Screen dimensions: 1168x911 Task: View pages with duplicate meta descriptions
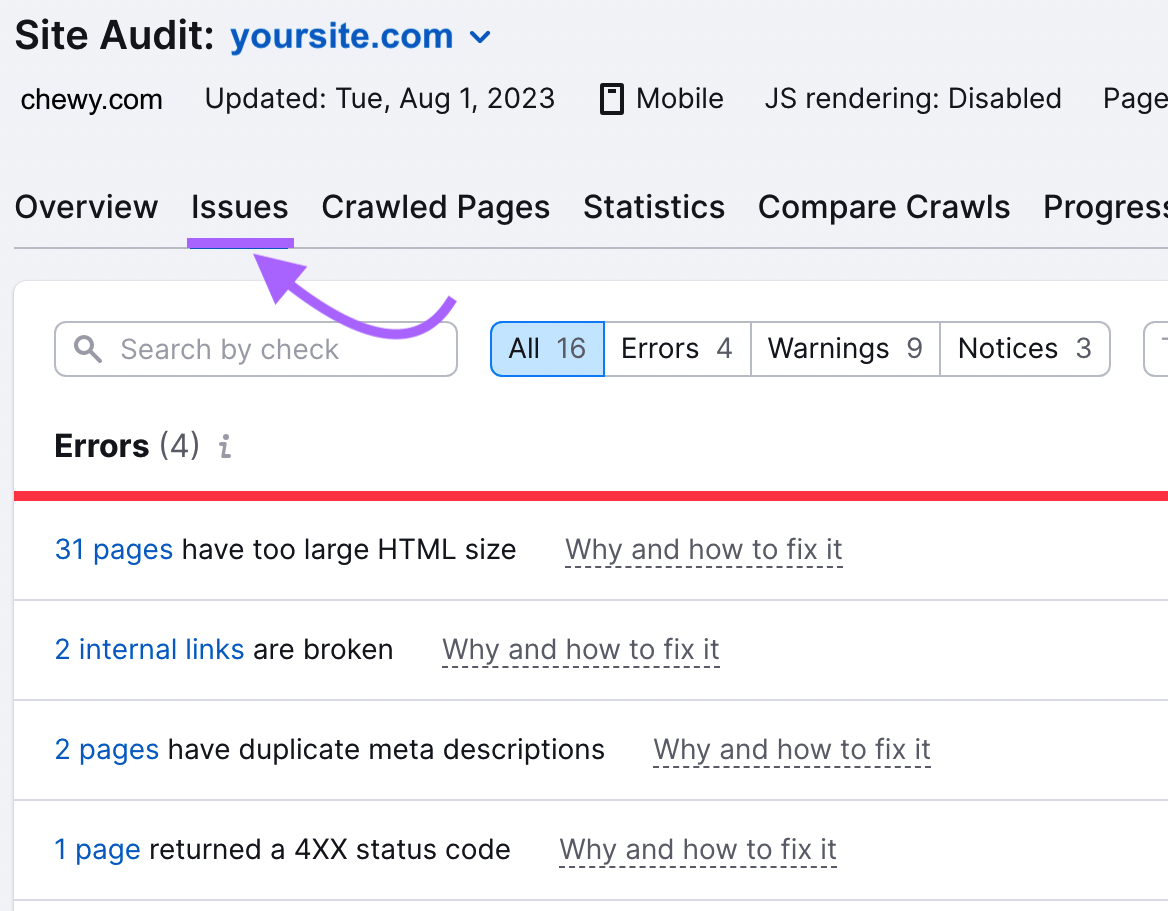coord(106,749)
